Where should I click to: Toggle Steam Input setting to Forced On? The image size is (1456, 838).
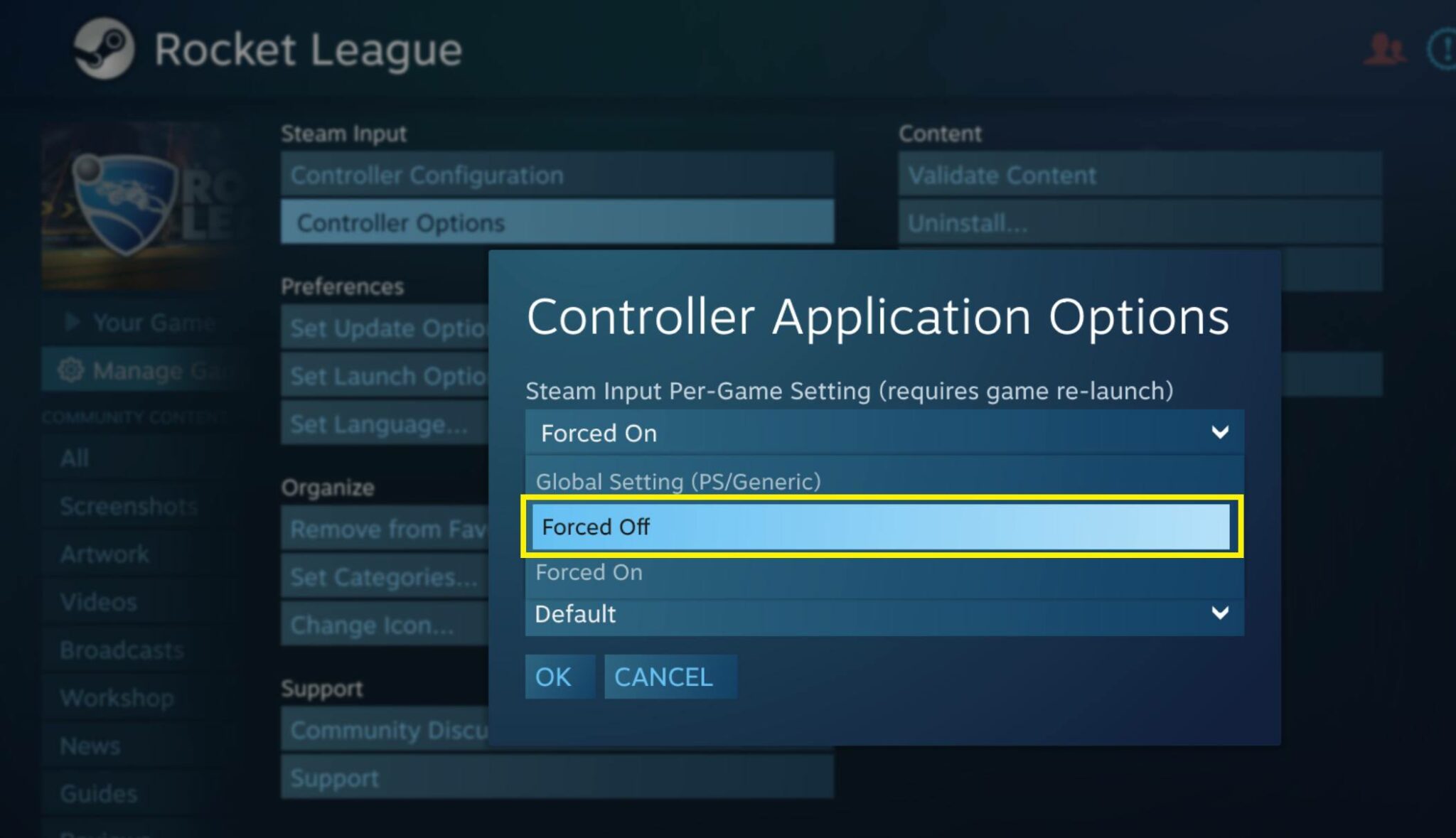point(883,571)
